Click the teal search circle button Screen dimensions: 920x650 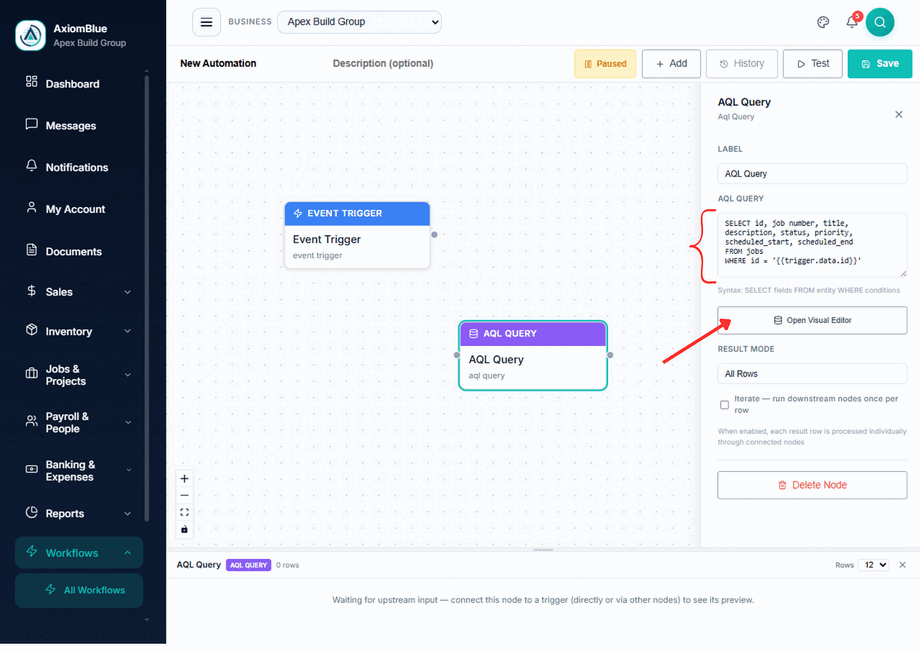pos(880,22)
